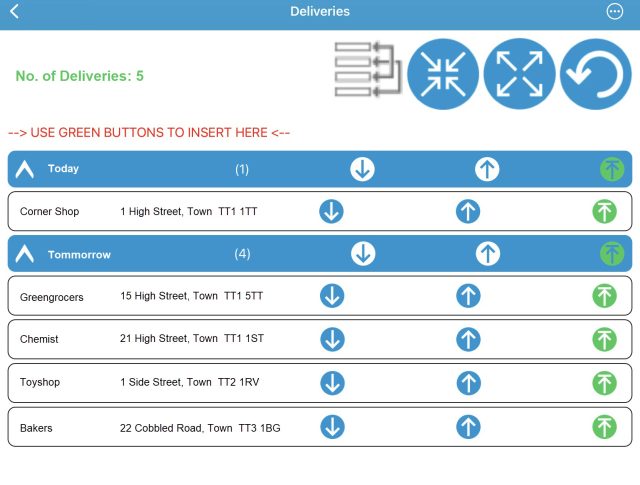Image resolution: width=640 pixels, height=485 pixels.
Task: Move Toyshop delivery down
Action: [x=332, y=383]
